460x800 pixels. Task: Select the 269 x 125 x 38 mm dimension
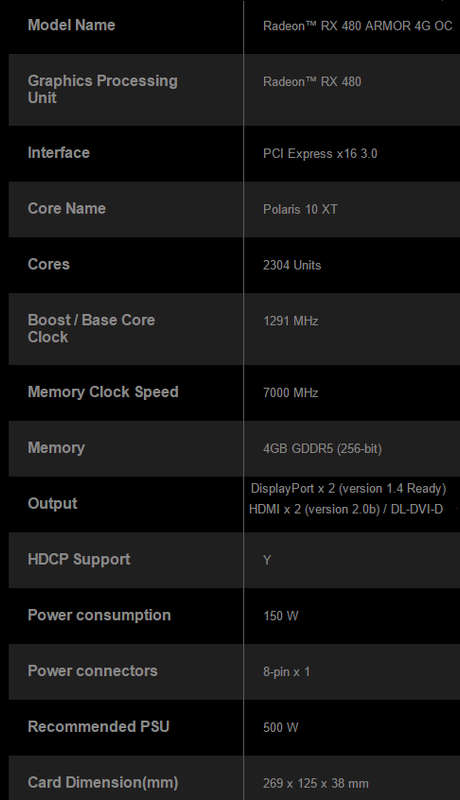(316, 783)
